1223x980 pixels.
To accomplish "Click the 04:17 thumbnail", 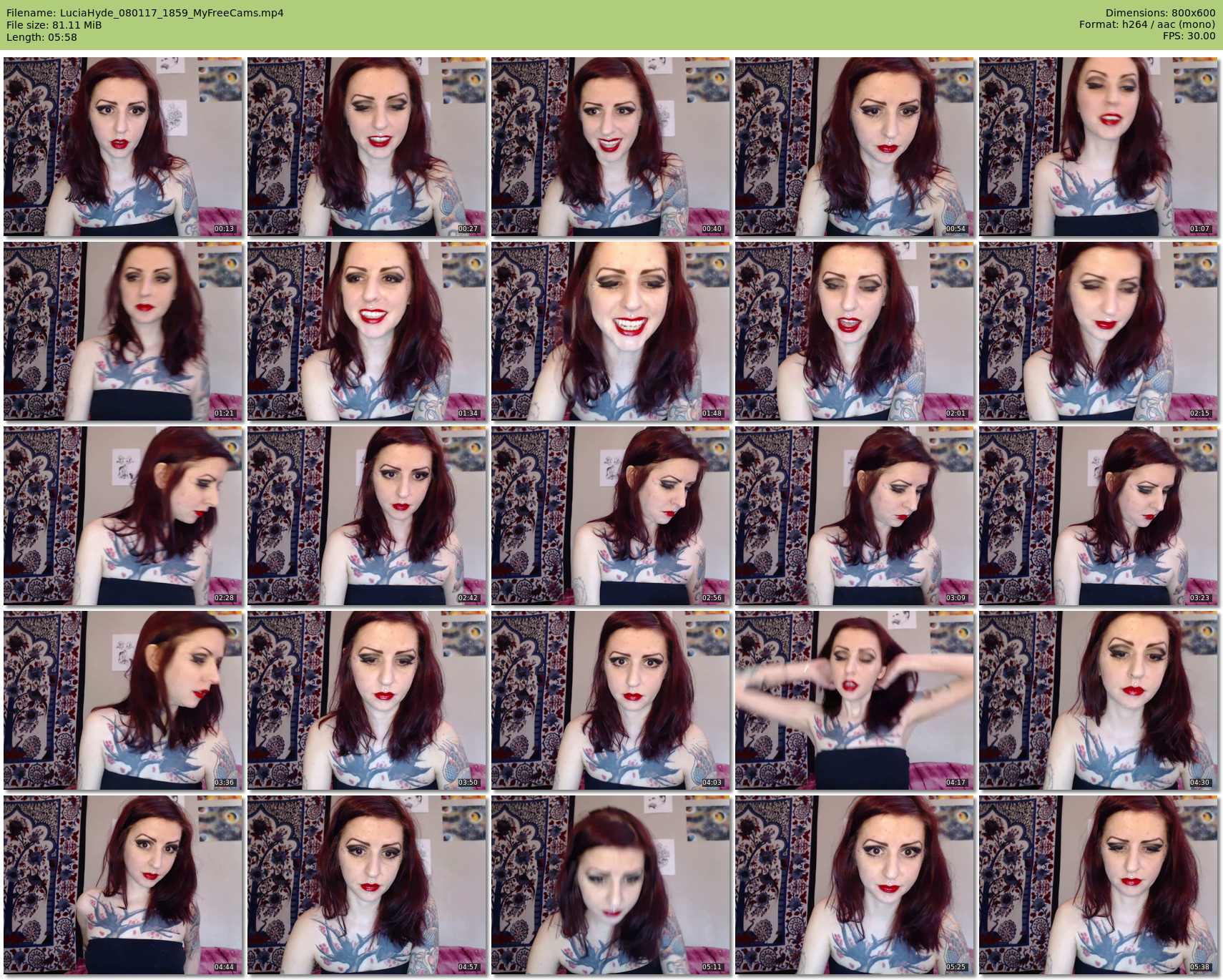I will pos(854,700).
